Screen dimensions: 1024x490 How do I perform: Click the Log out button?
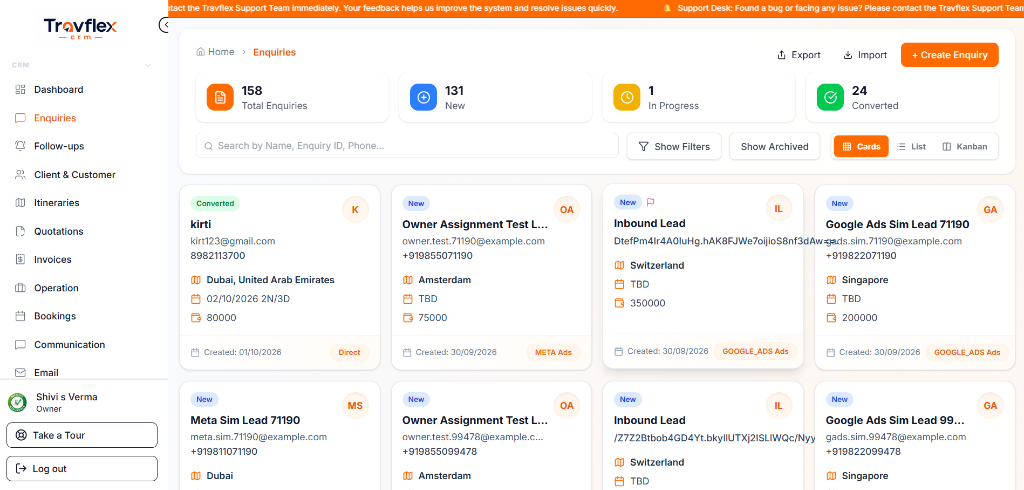pyautogui.click(x=82, y=468)
